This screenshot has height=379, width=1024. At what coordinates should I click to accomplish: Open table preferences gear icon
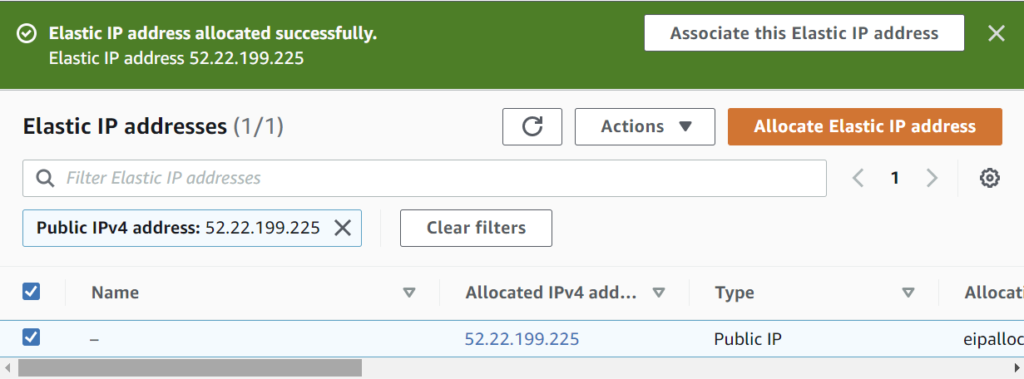click(x=990, y=178)
